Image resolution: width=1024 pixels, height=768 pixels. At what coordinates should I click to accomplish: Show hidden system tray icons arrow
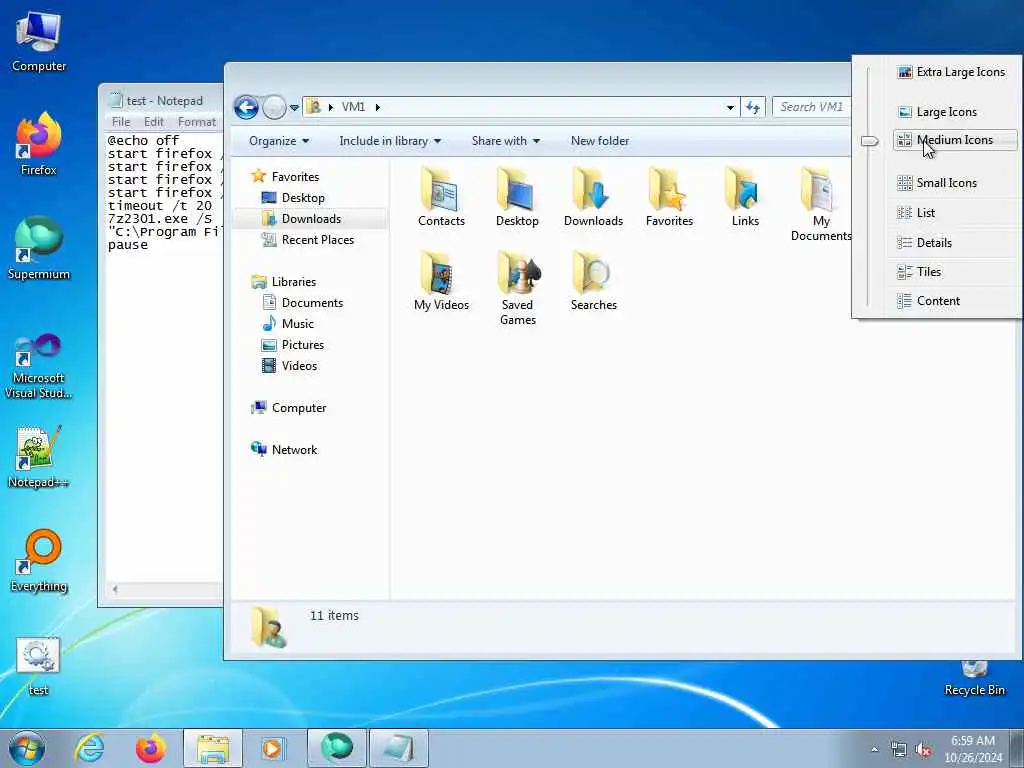coord(874,750)
